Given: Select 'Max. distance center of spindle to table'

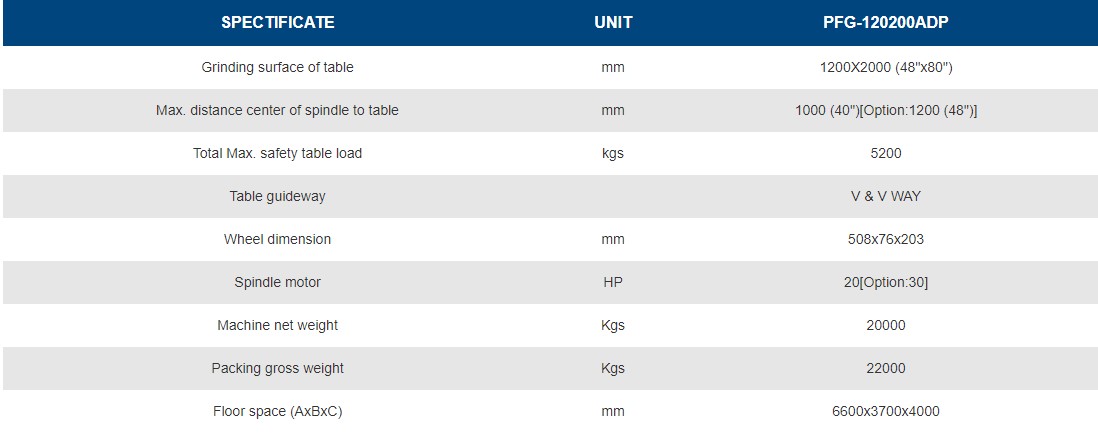Looking at the screenshot, I should (x=278, y=111).
